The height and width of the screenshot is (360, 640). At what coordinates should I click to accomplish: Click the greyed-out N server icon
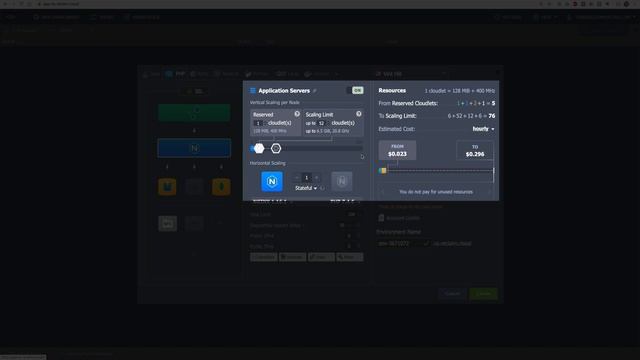(x=342, y=181)
